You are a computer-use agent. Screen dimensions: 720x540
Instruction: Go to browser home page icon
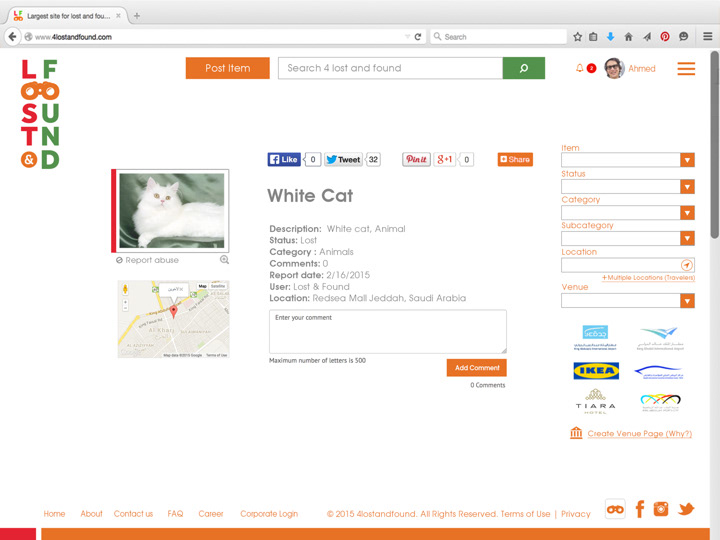(629, 37)
